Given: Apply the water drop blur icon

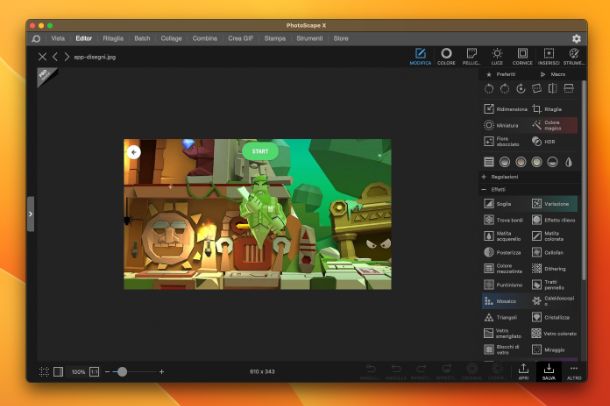Looking at the screenshot, I should 568,162.
